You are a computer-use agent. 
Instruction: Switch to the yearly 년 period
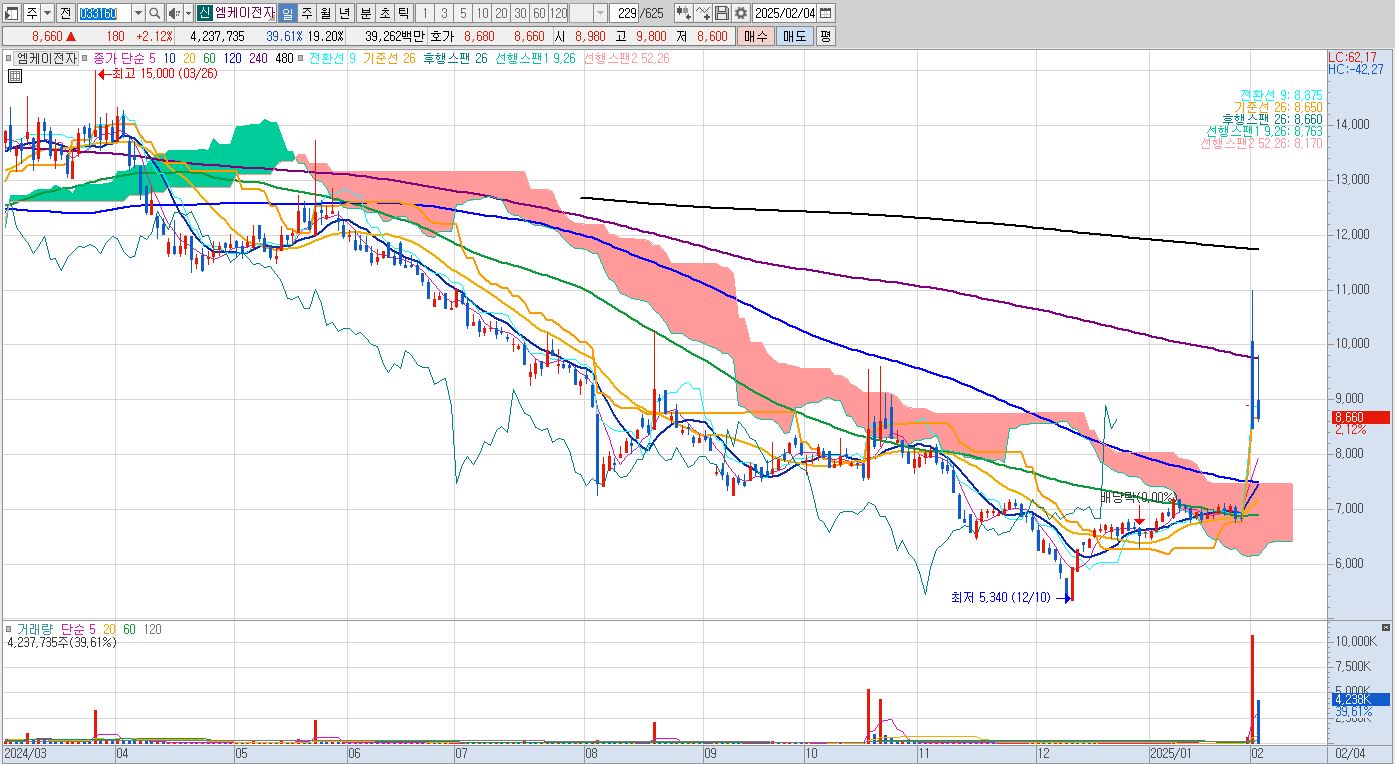(x=345, y=13)
